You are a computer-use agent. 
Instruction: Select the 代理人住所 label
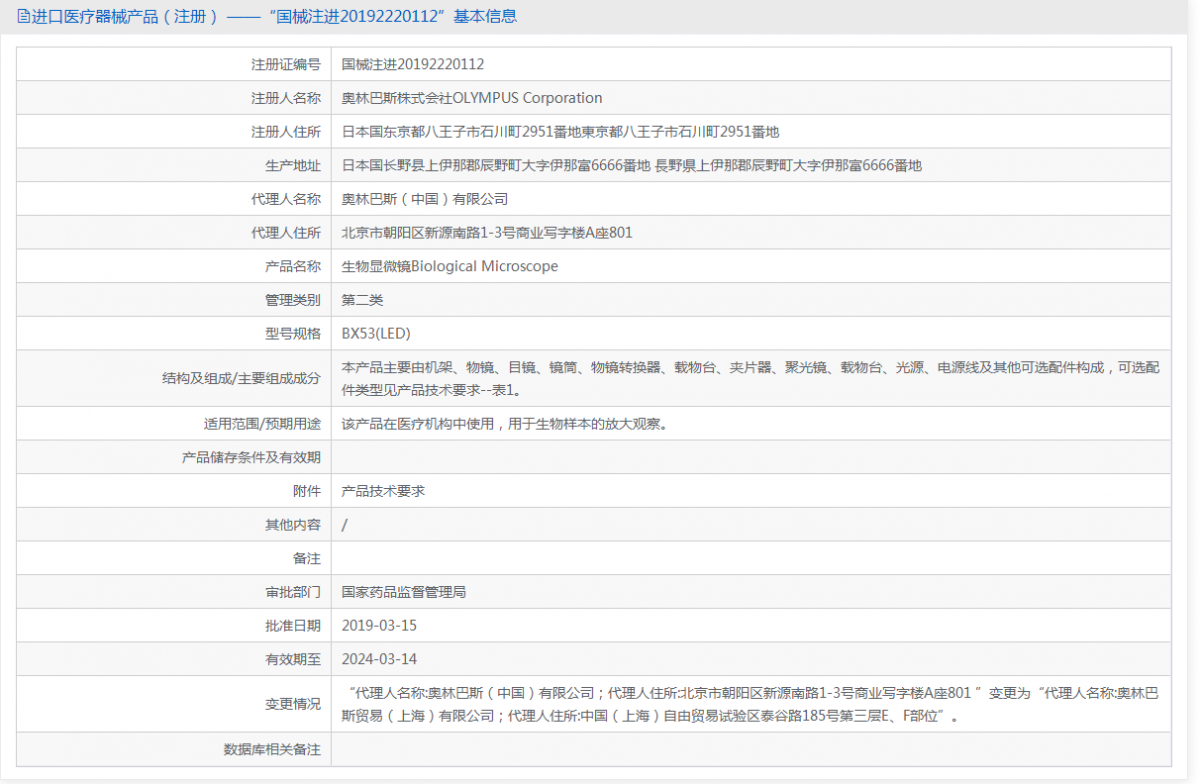click(x=286, y=233)
